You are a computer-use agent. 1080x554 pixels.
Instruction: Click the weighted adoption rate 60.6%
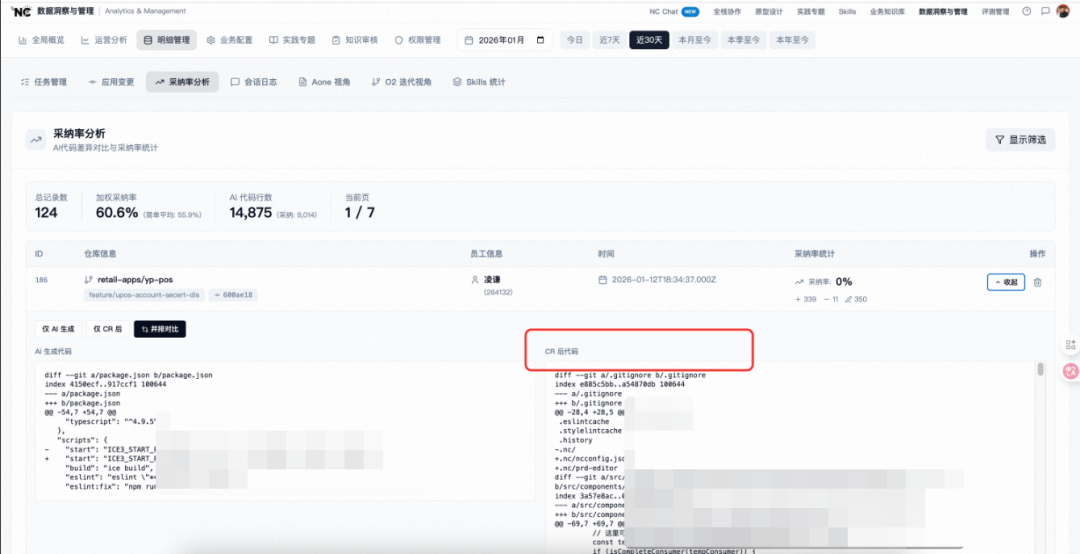tap(117, 213)
